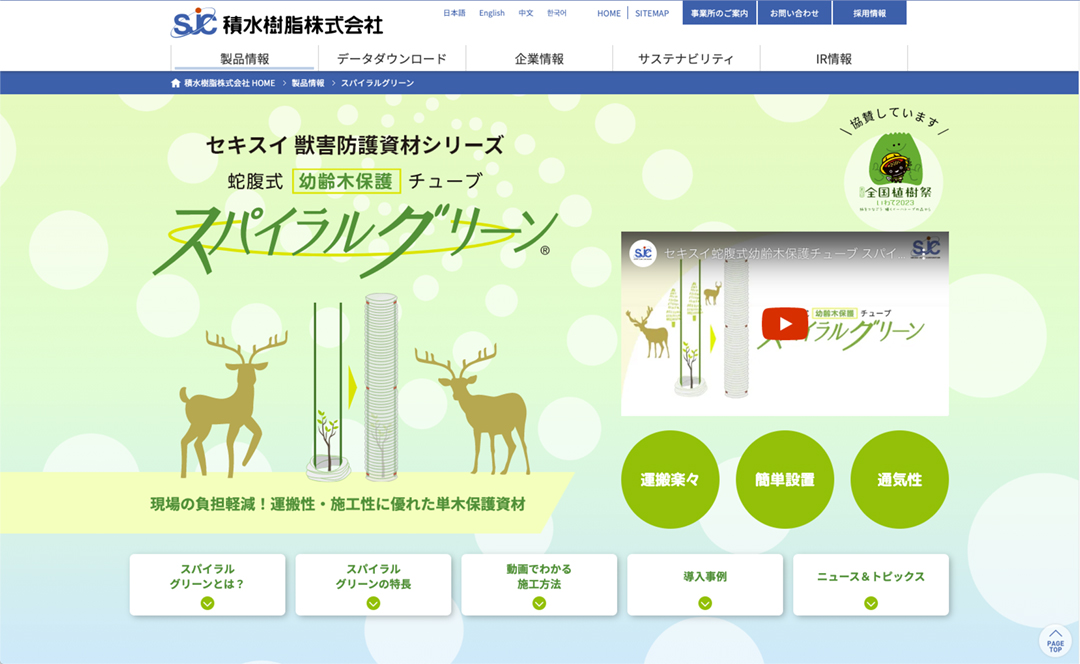Click the 運搬楽々 green circle
The image size is (1080, 664).
coord(670,479)
